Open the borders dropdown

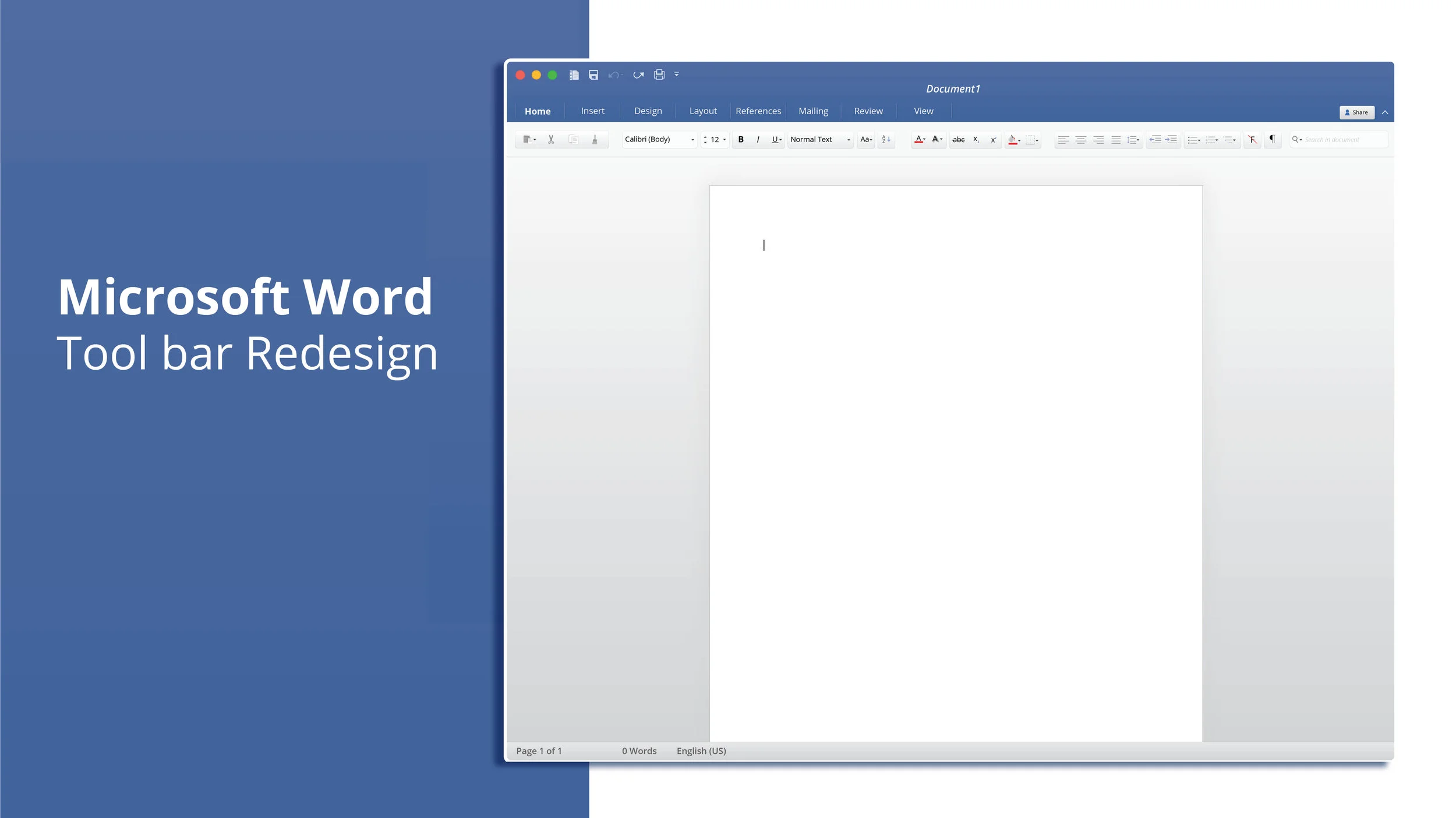[x=1032, y=140]
